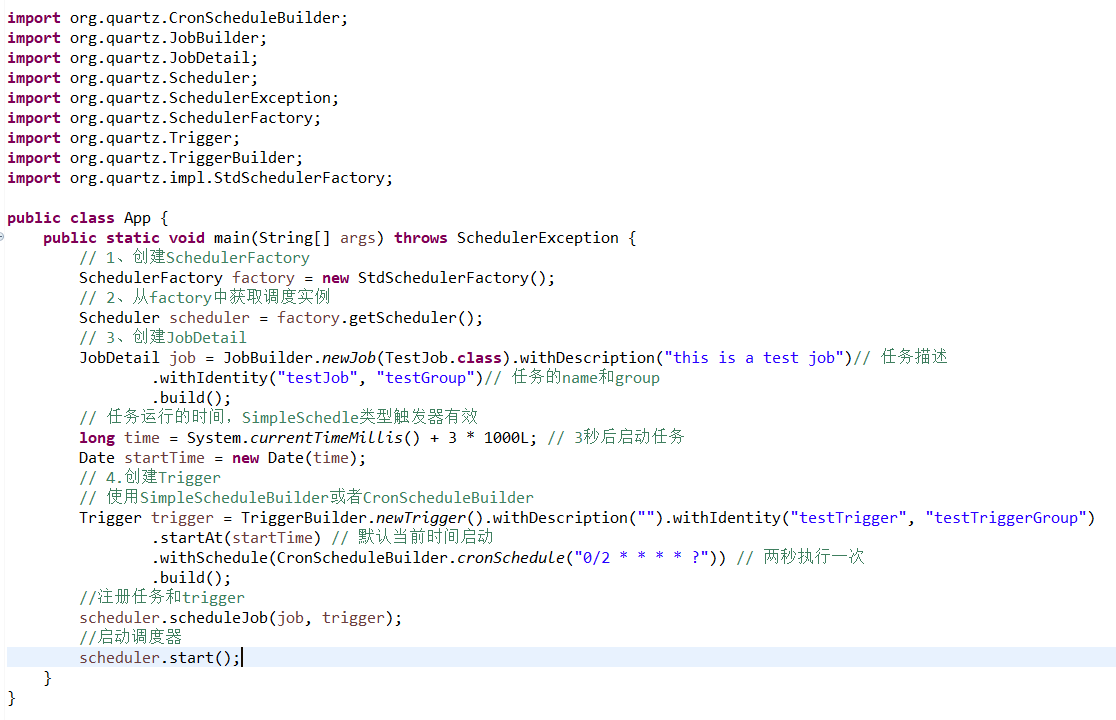This screenshot has width=1116, height=720.
Task: Click the 'public class App {' declaration
Action: (x=88, y=218)
